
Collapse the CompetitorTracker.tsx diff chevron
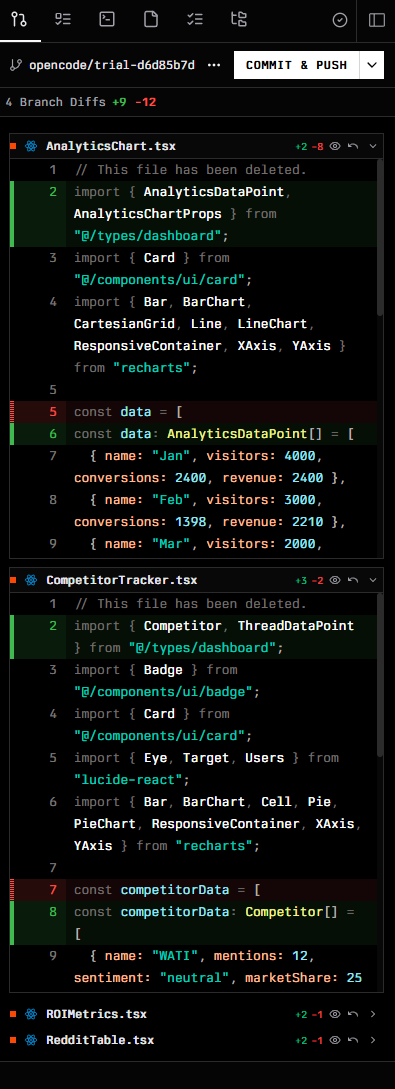click(373, 580)
